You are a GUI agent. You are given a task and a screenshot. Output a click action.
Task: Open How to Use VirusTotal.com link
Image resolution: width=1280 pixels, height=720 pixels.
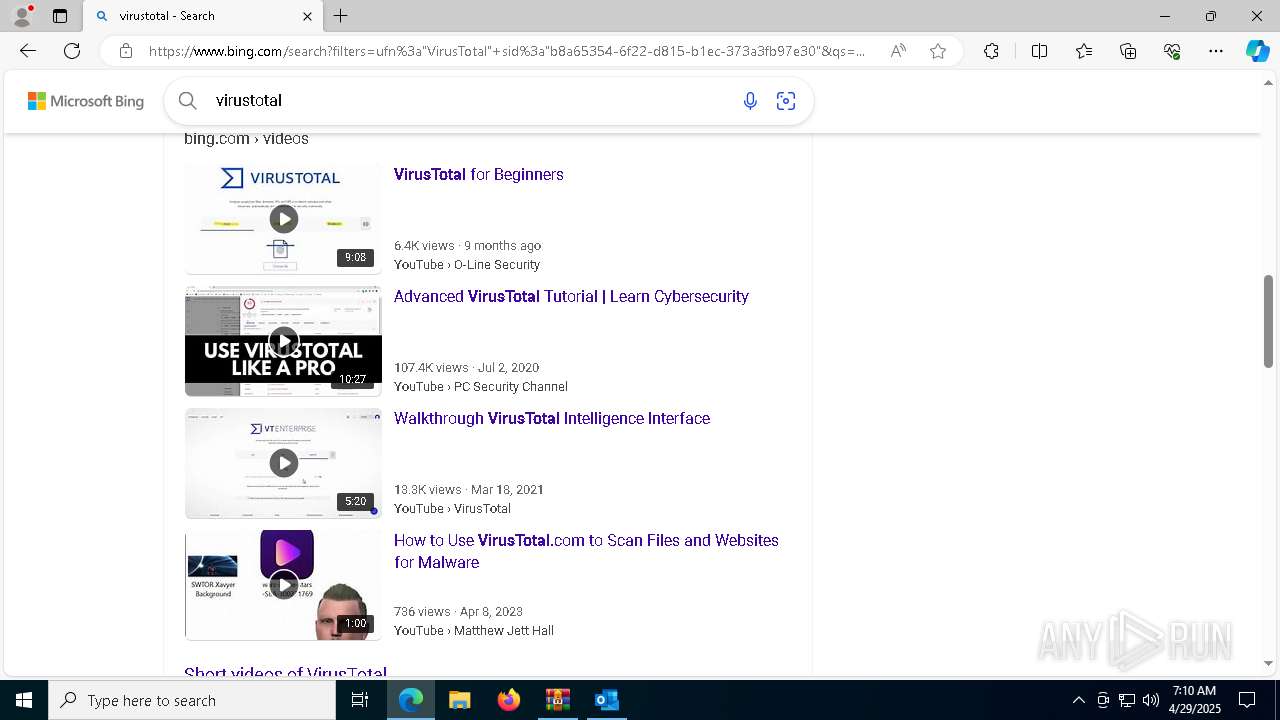pyautogui.click(x=586, y=551)
